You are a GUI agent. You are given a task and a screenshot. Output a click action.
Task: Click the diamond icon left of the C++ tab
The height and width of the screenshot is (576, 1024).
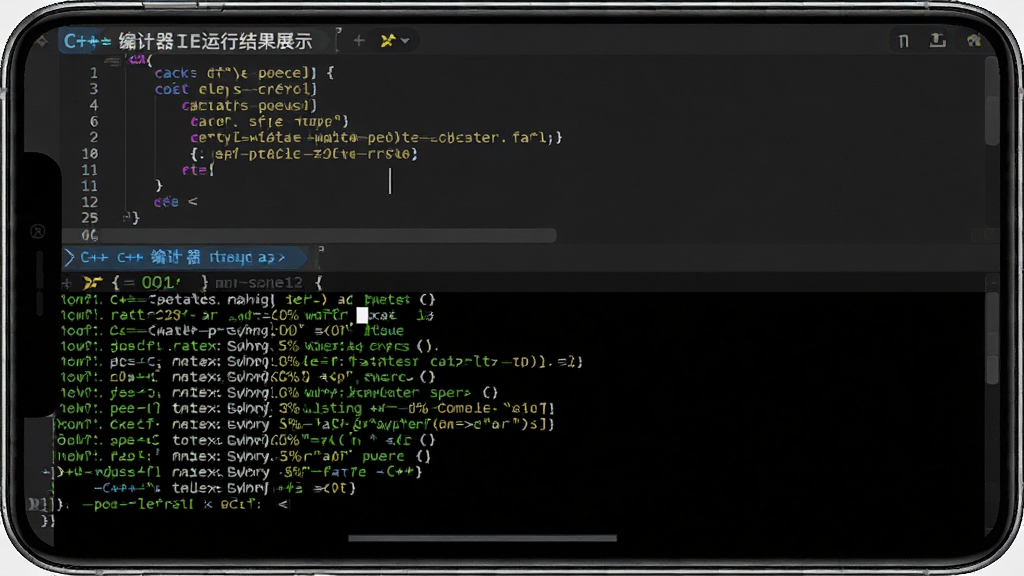click(x=43, y=42)
